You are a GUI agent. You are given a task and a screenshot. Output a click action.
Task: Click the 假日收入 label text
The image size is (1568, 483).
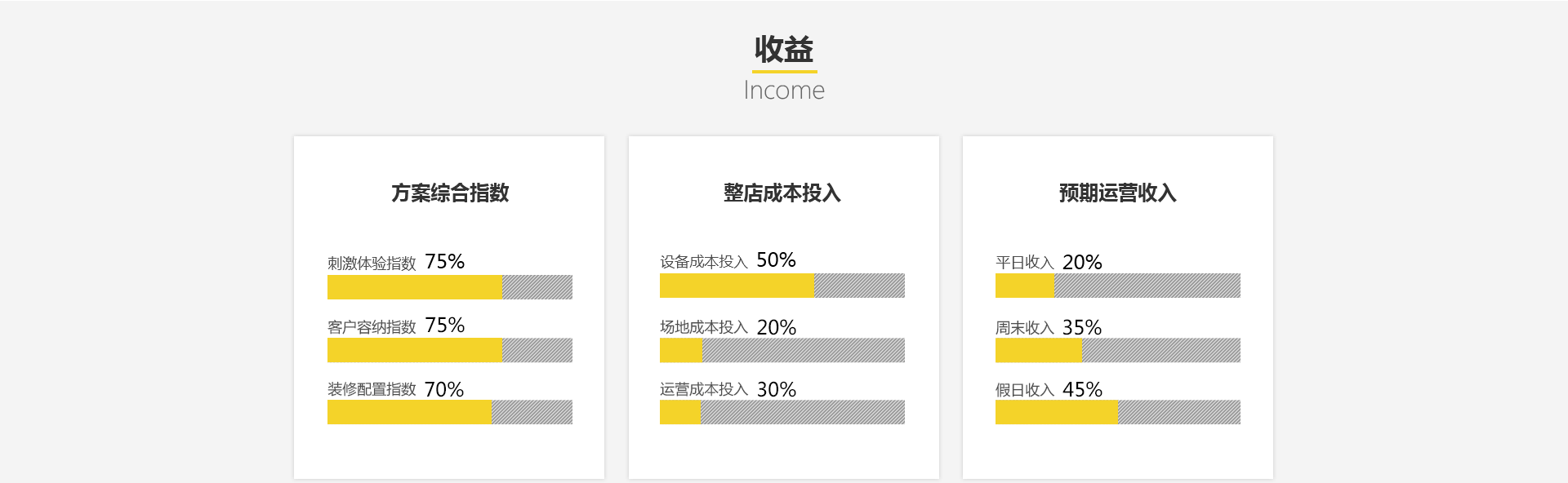1025,390
